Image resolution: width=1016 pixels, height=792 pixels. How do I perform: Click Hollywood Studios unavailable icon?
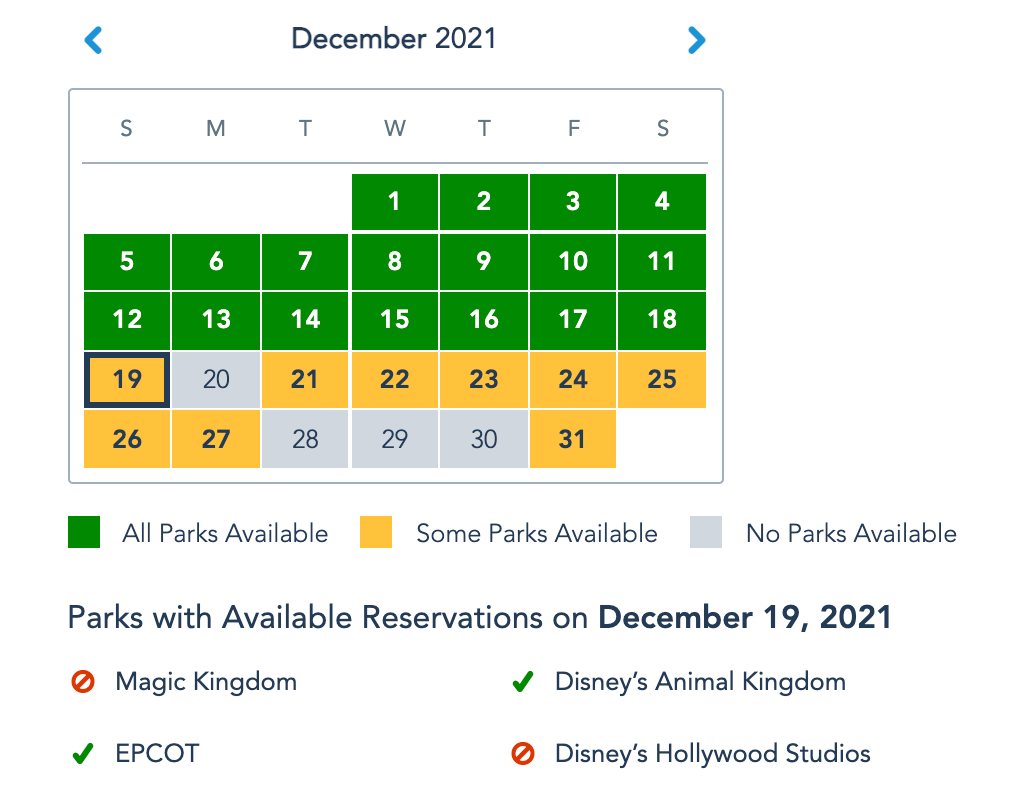522,754
